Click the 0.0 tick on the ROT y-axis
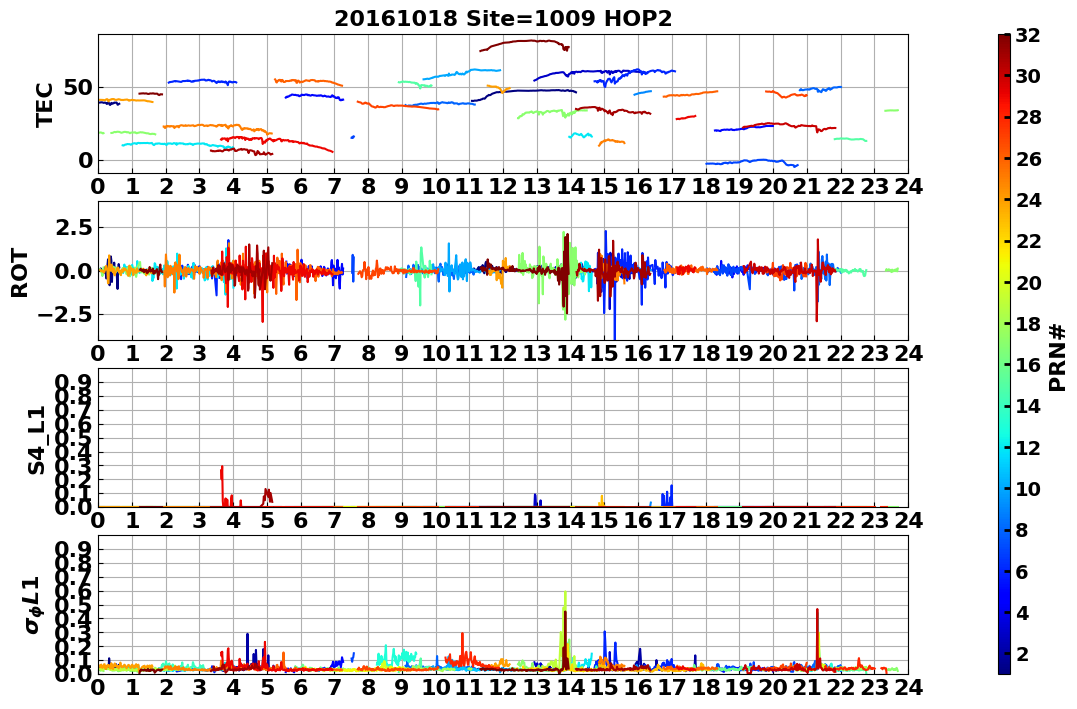 pyautogui.click(x=76, y=271)
